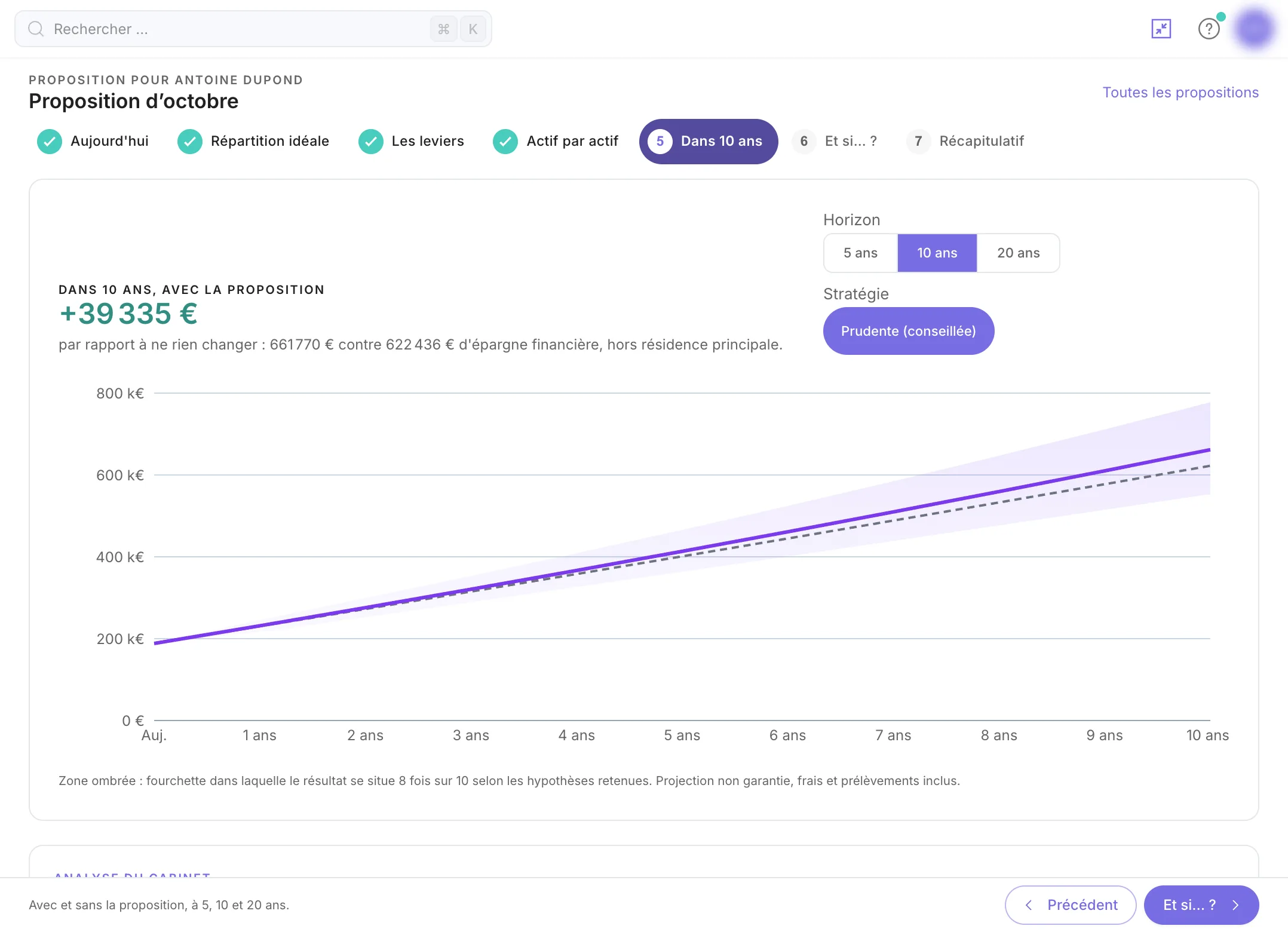The image size is (1288, 932).
Task: Set horizon to 5 ans
Action: point(860,253)
